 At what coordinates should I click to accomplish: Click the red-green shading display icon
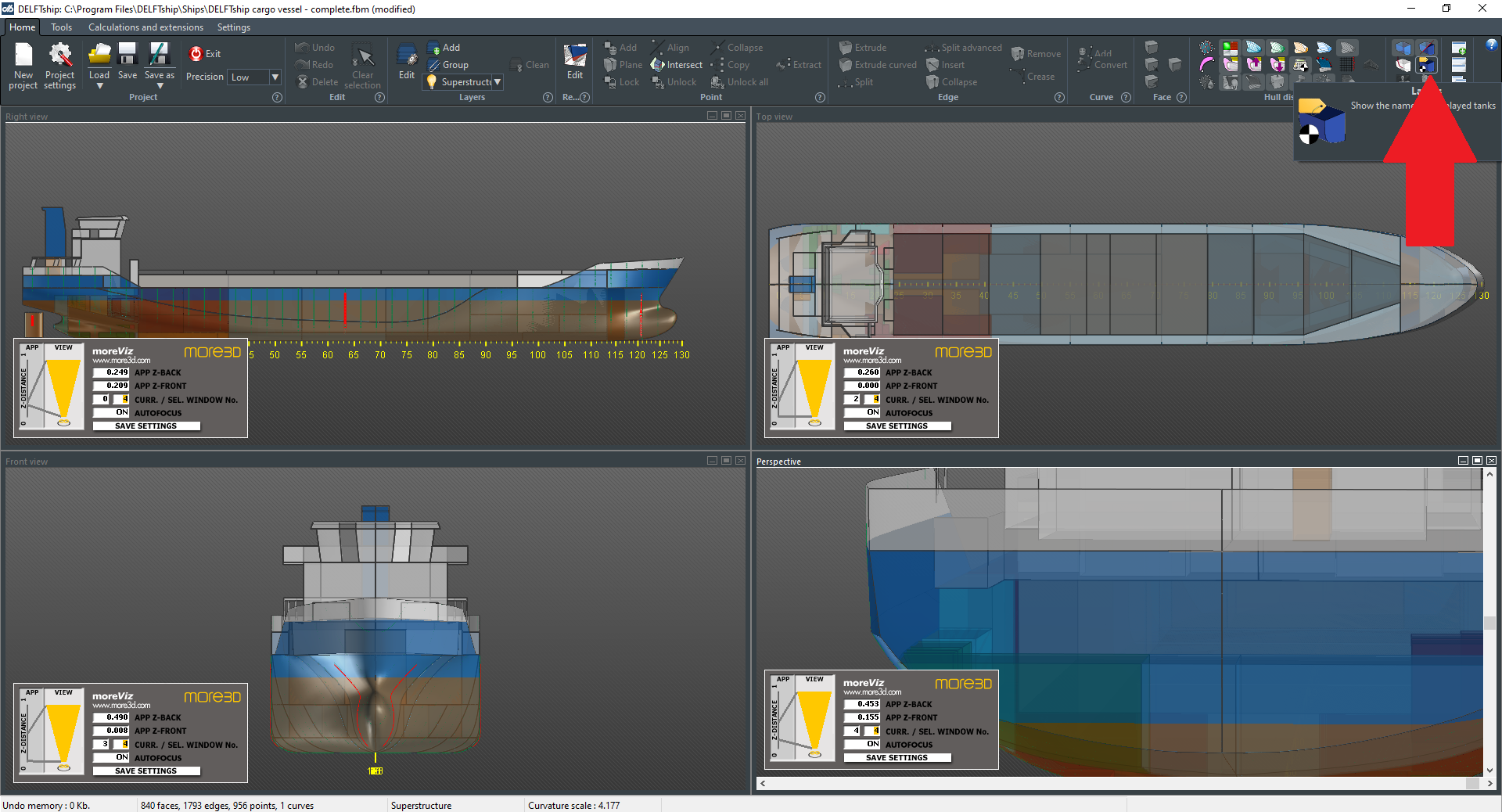[1231, 48]
